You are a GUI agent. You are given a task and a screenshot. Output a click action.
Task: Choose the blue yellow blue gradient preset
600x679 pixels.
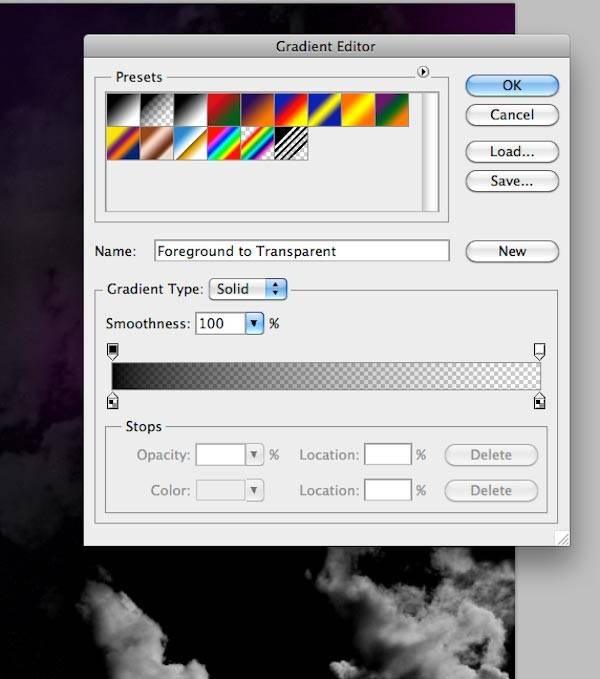point(325,109)
